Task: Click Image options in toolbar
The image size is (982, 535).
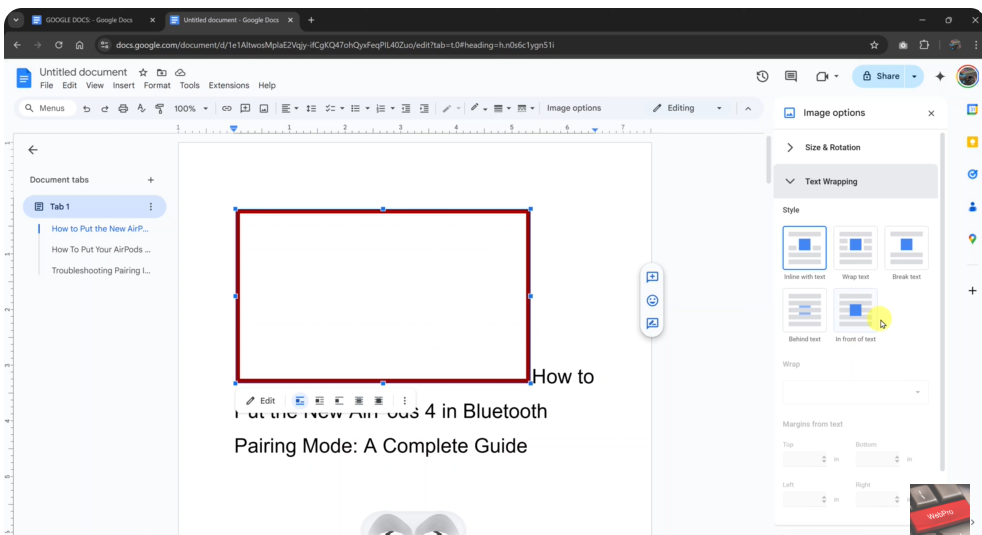Action: [574, 108]
